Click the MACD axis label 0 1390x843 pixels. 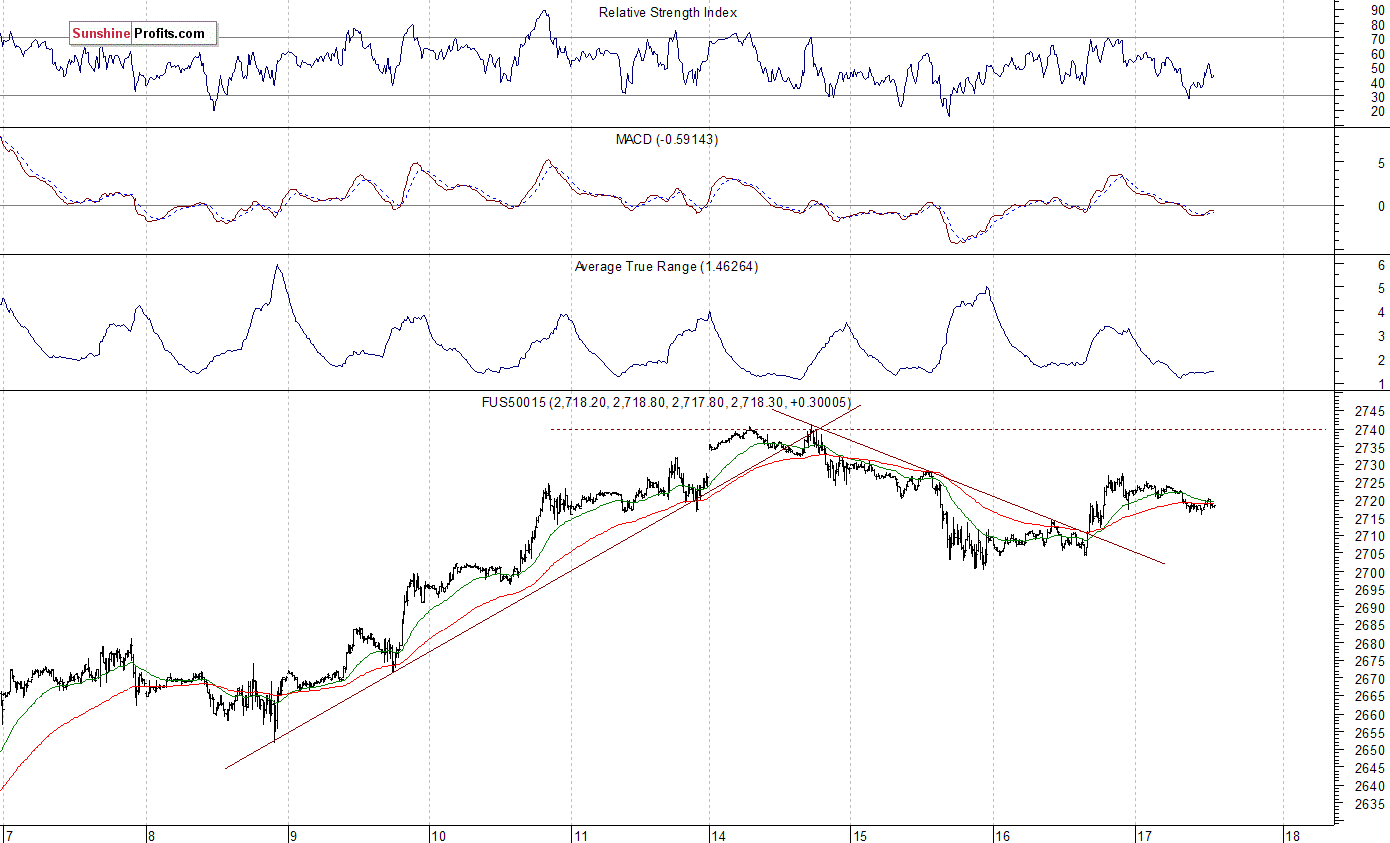1381,206
